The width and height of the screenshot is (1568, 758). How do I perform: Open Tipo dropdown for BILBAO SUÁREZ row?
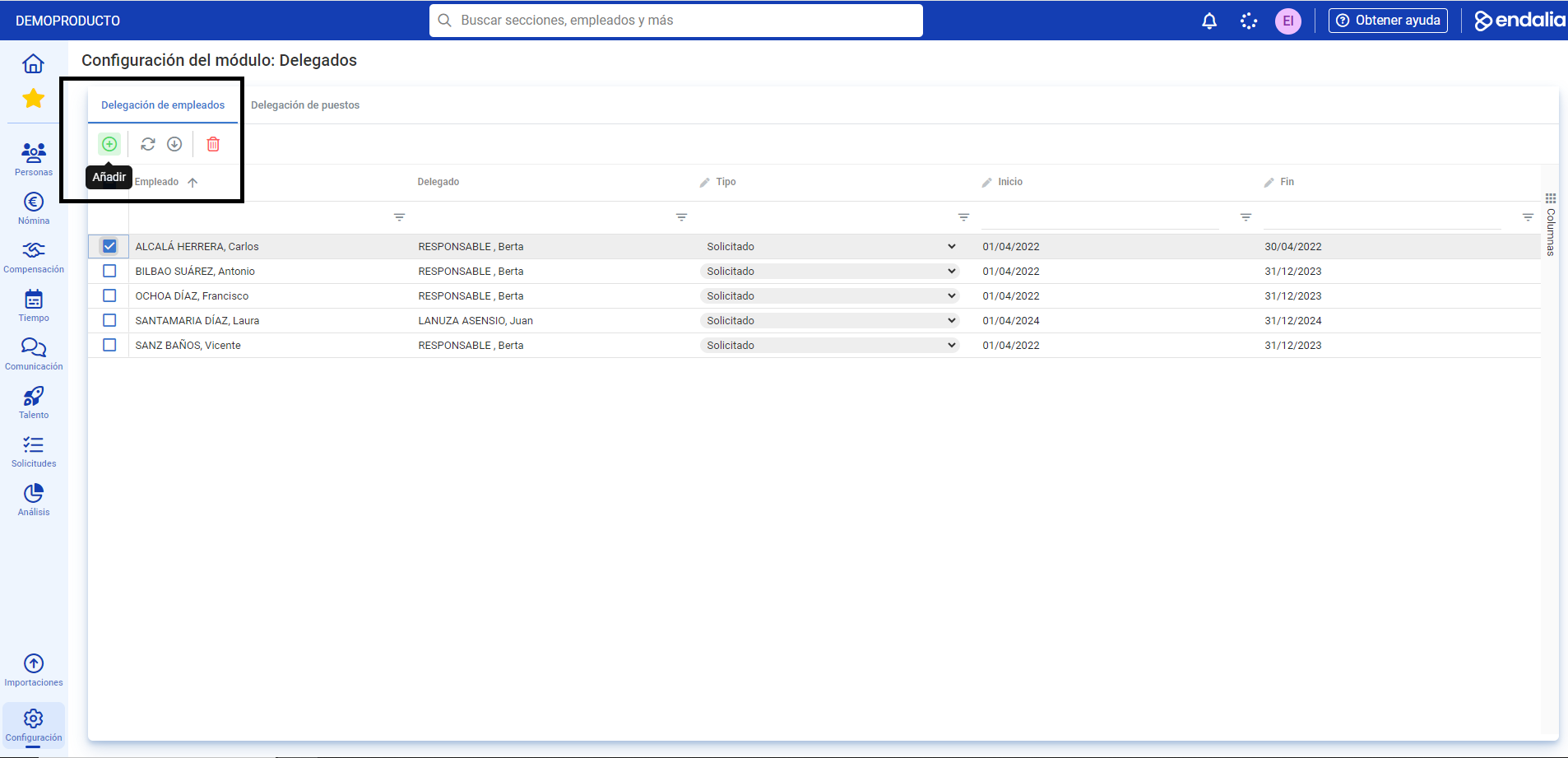pos(830,271)
